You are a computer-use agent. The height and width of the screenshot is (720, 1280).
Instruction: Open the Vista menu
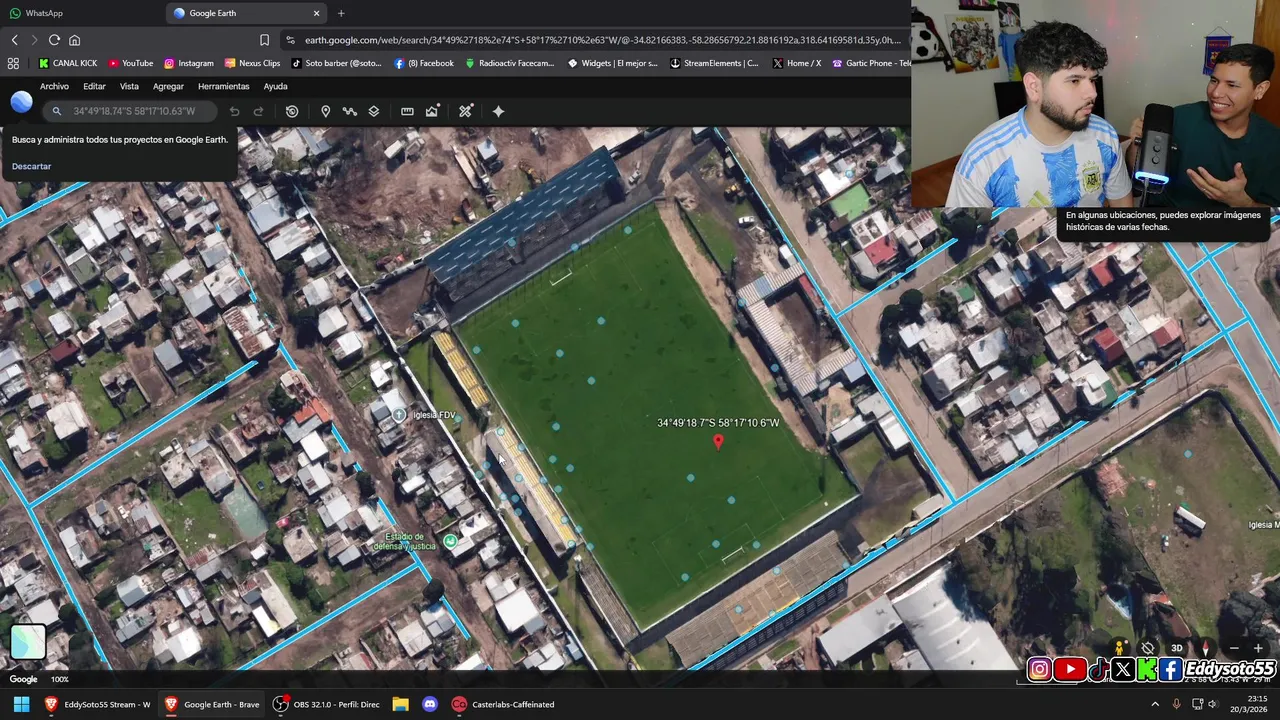(129, 86)
